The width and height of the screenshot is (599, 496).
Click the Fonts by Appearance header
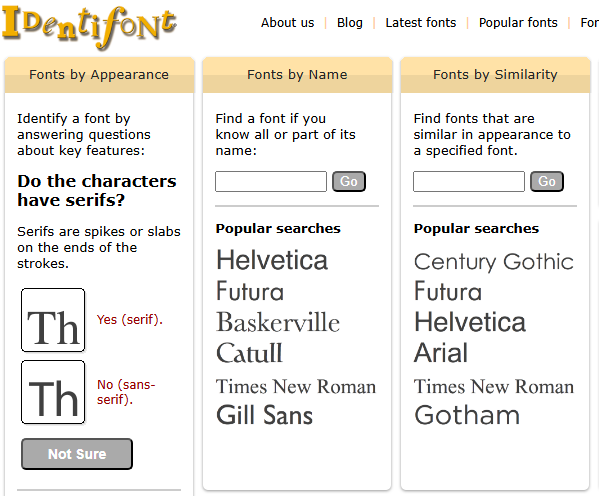tap(99, 75)
